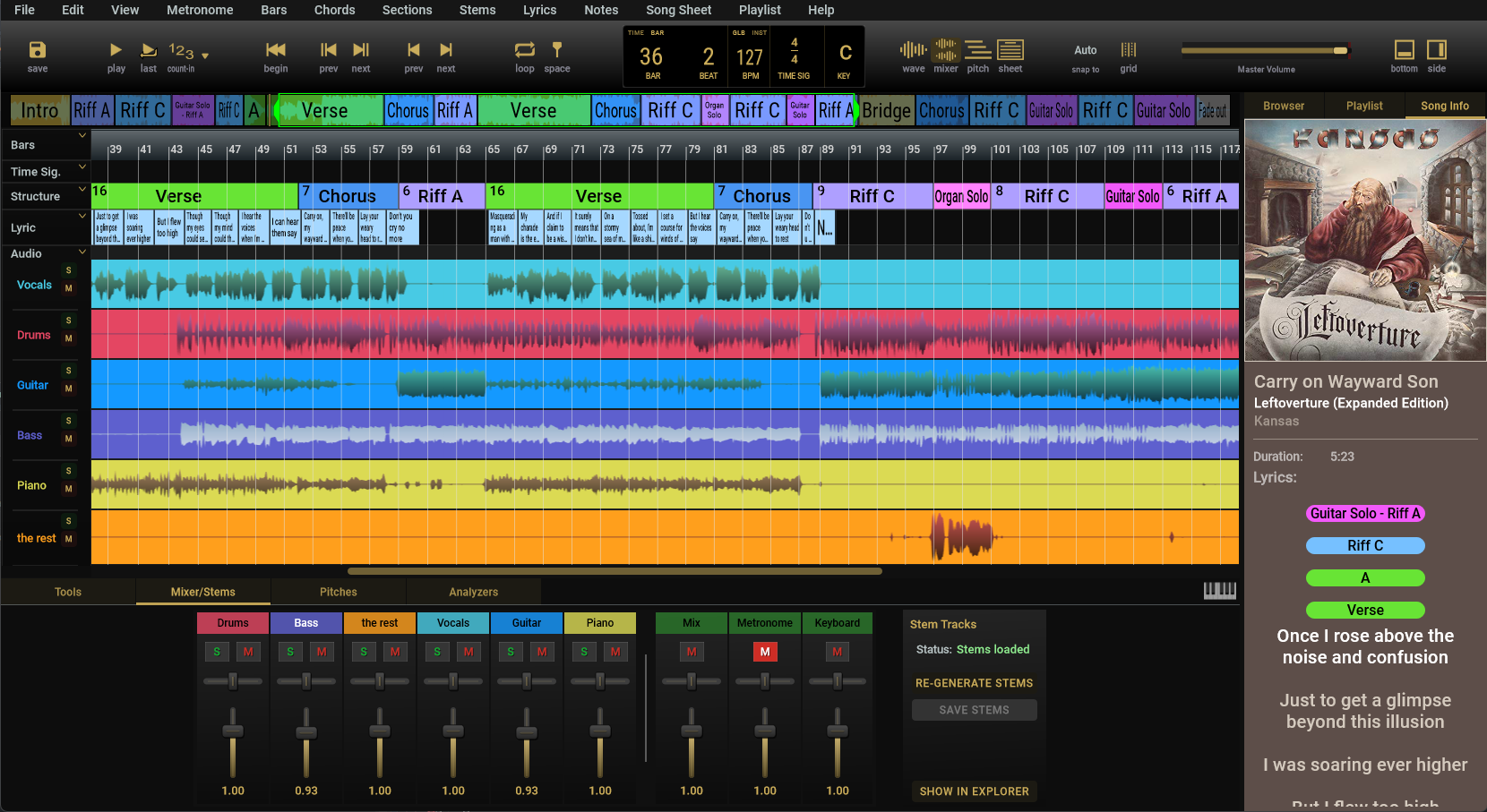Screen dimensions: 1487x812
Task: Solo the Vocals track
Action: (x=68, y=270)
